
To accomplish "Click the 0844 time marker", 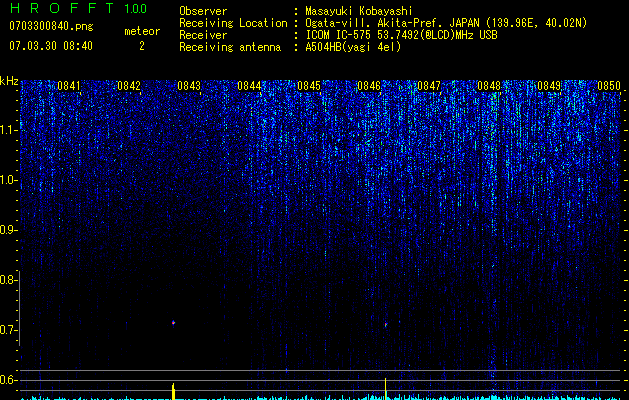I will pyautogui.click(x=249, y=86).
